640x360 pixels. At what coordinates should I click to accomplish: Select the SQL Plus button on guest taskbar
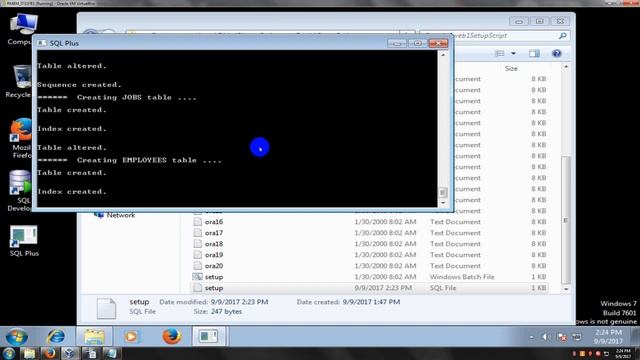pyautogui.click(x=209, y=337)
